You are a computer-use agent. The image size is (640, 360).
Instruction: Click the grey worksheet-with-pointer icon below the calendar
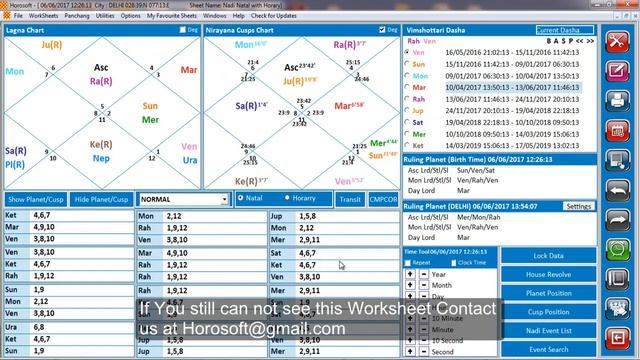[x=617, y=160]
